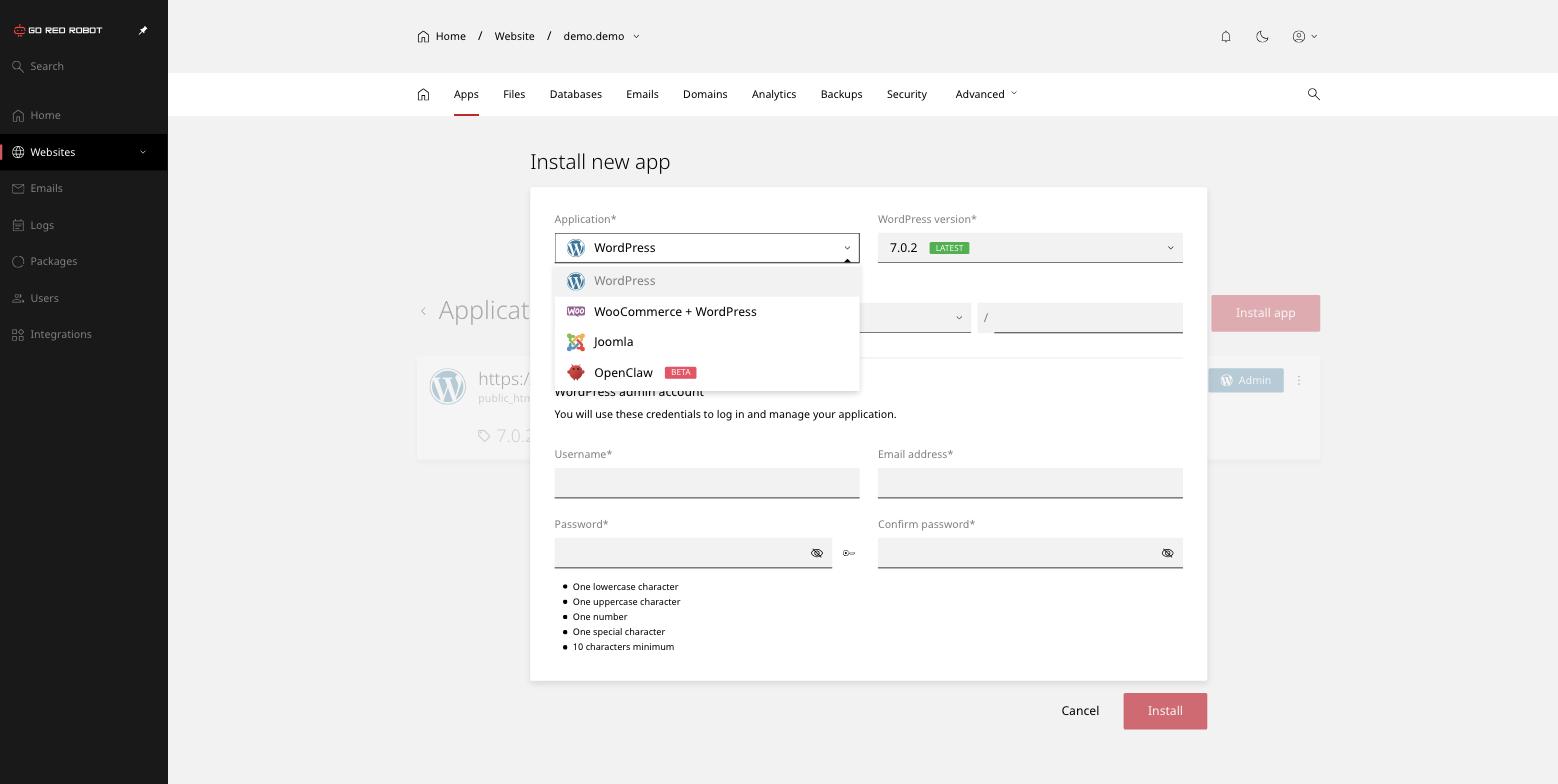
Task: Collapse the Application dropdown
Action: (707, 248)
